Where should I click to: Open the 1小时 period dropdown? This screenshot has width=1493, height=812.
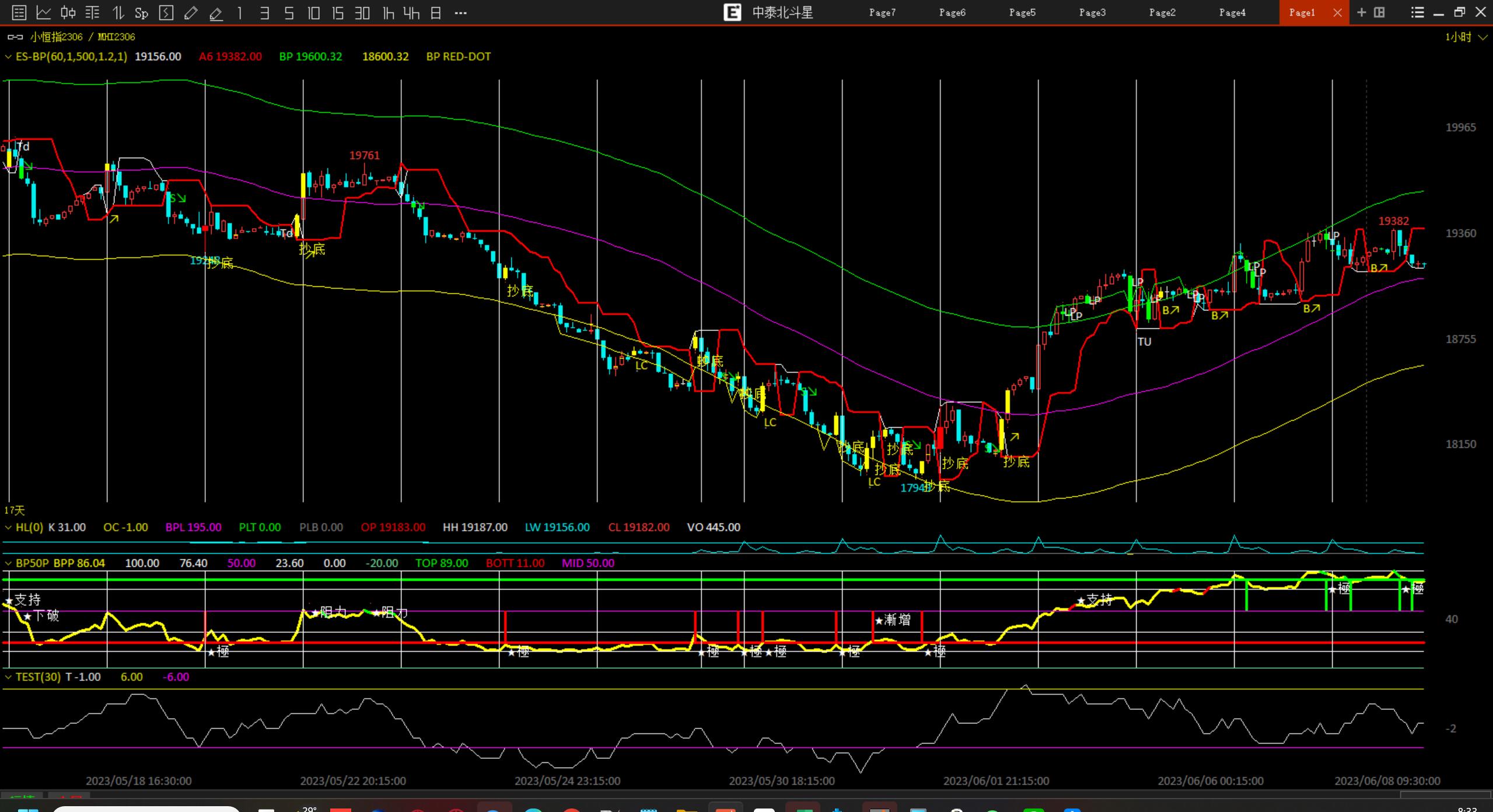1466,37
